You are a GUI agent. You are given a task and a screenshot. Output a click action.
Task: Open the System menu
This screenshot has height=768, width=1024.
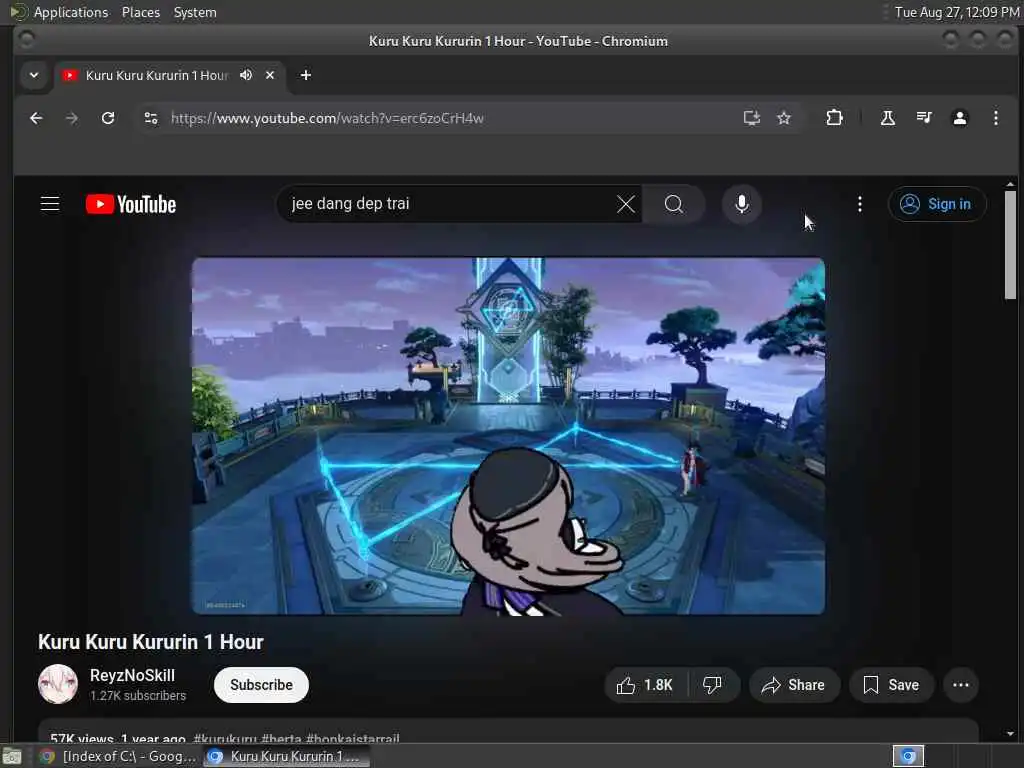tap(195, 12)
